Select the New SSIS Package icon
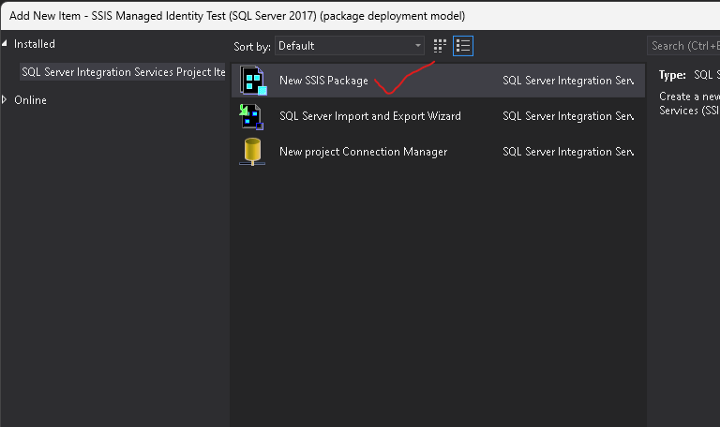This screenshot has height=427, width=720. (x=253, y=81)
